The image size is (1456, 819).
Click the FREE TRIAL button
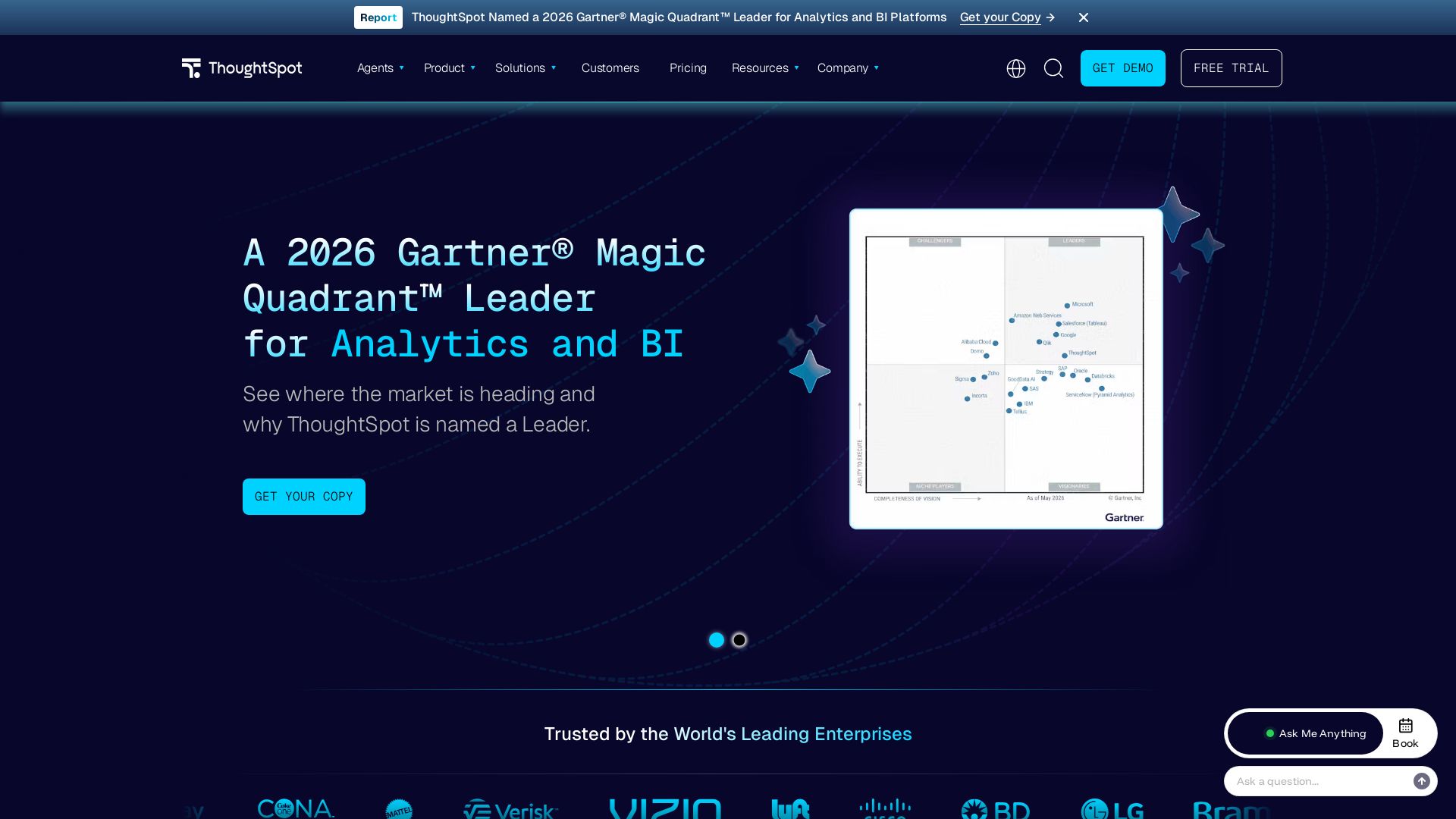tap(1231, 68)
